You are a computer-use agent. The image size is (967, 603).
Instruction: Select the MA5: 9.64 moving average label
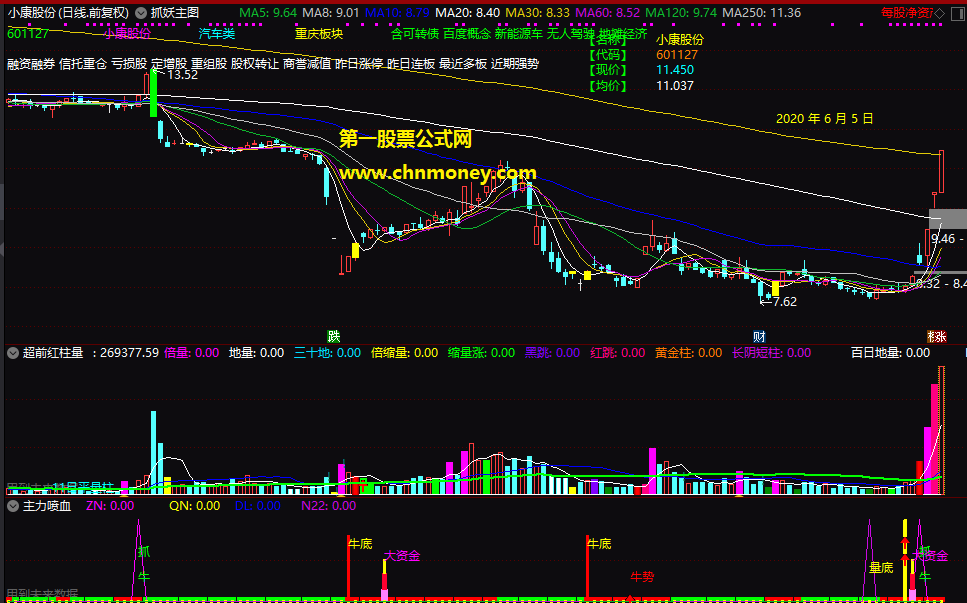pyautogui.click(x=268, y=13)
